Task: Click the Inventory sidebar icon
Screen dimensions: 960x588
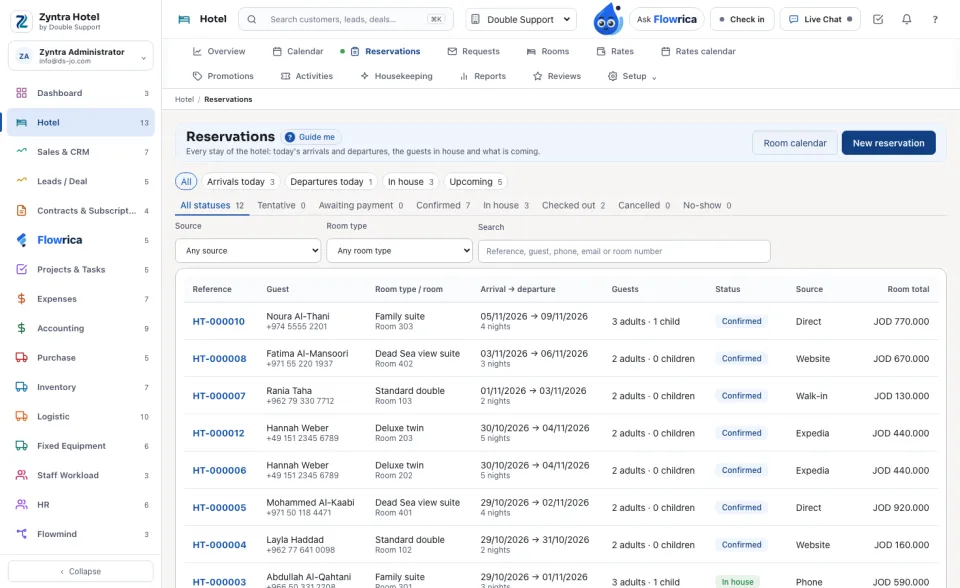Action: (21, 387)
